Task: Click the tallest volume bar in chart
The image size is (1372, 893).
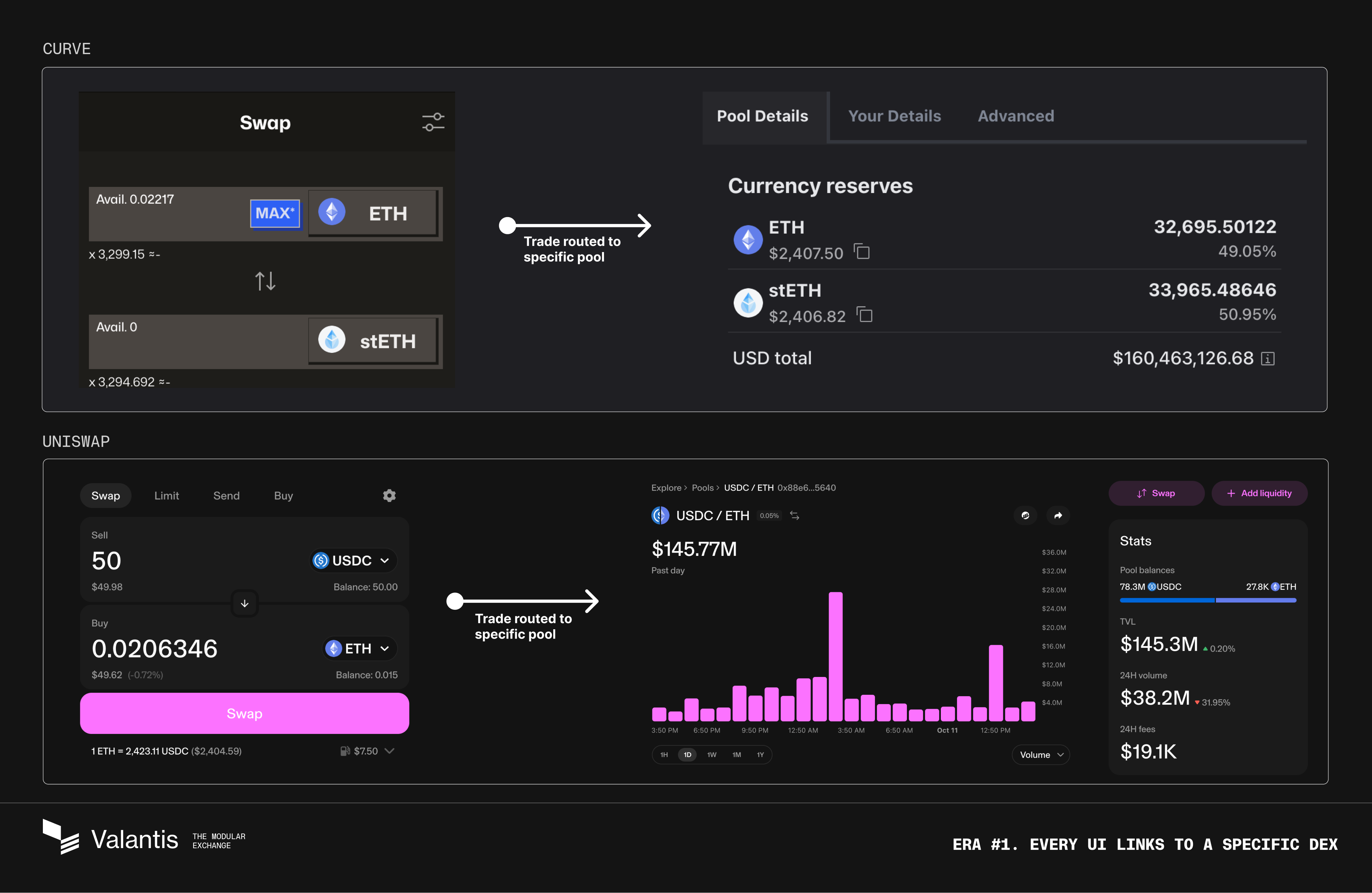Action: pos(835,656)
